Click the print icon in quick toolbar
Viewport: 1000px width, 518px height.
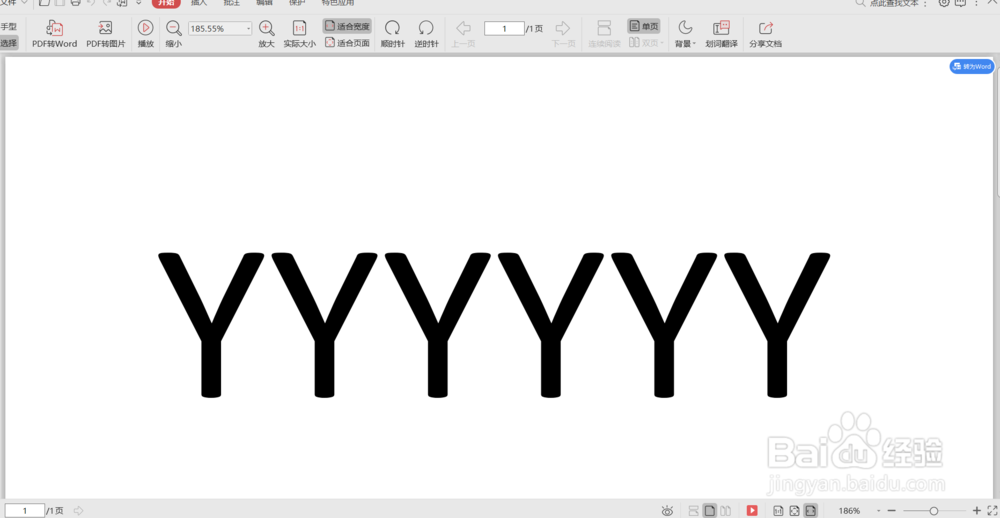coord(75,3)
